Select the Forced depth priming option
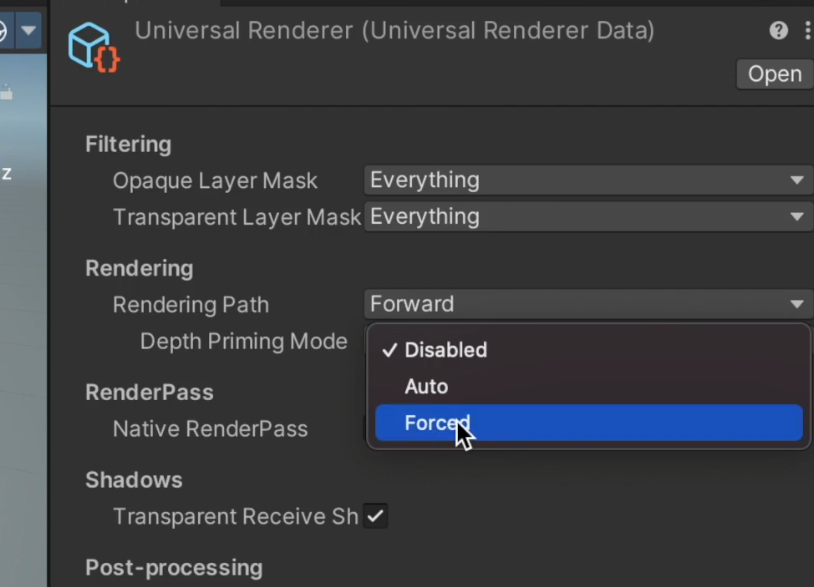 click(589, 423)
